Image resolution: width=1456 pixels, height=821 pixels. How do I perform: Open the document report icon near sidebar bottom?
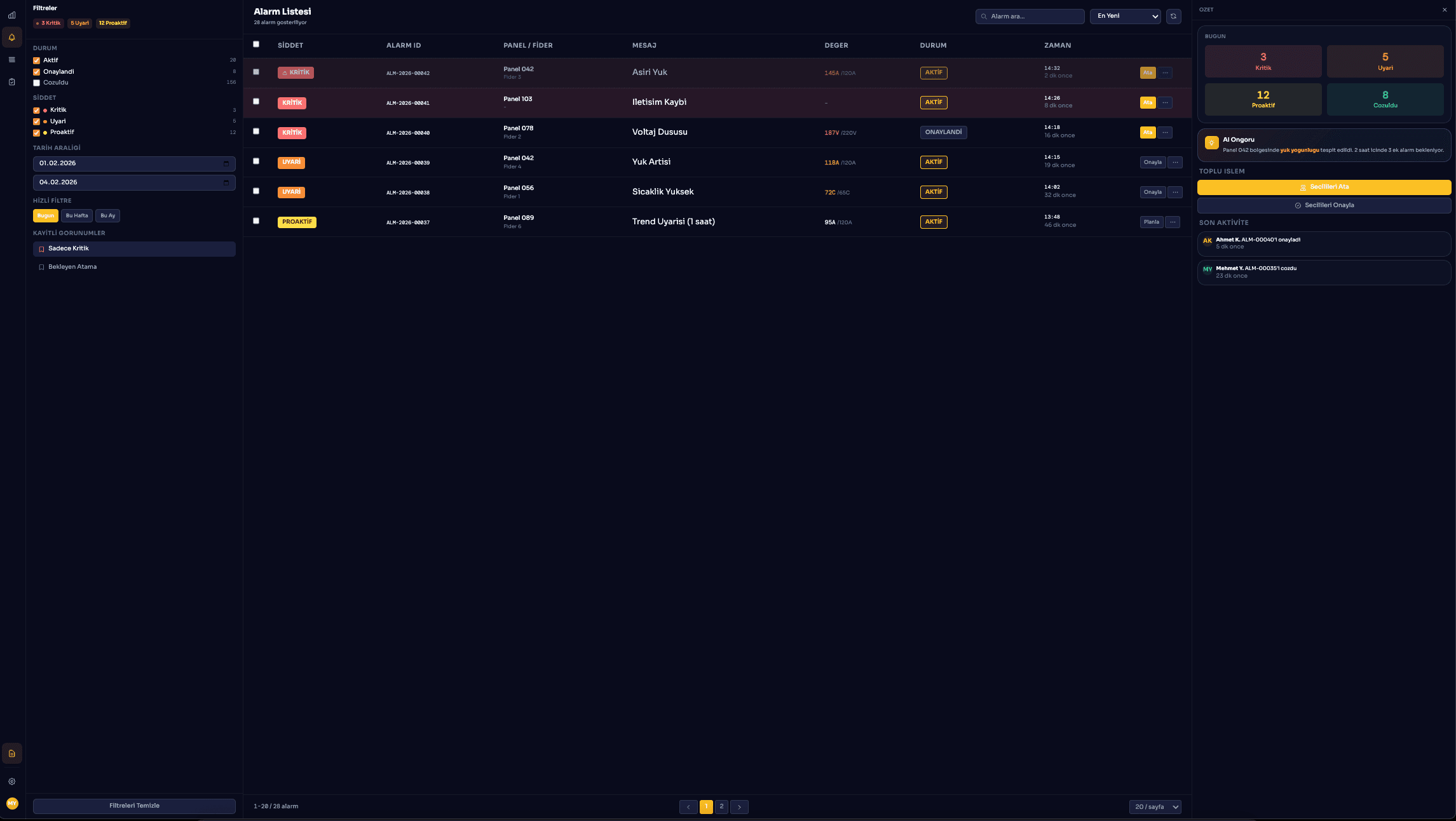pos(11,754)
